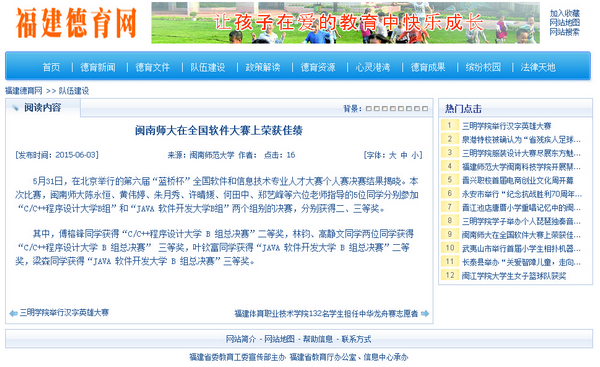The height and width of the screenshot is (367, 600).
Task: Visit 缤纷校园 from navigation bar
Action: point(483,67)
